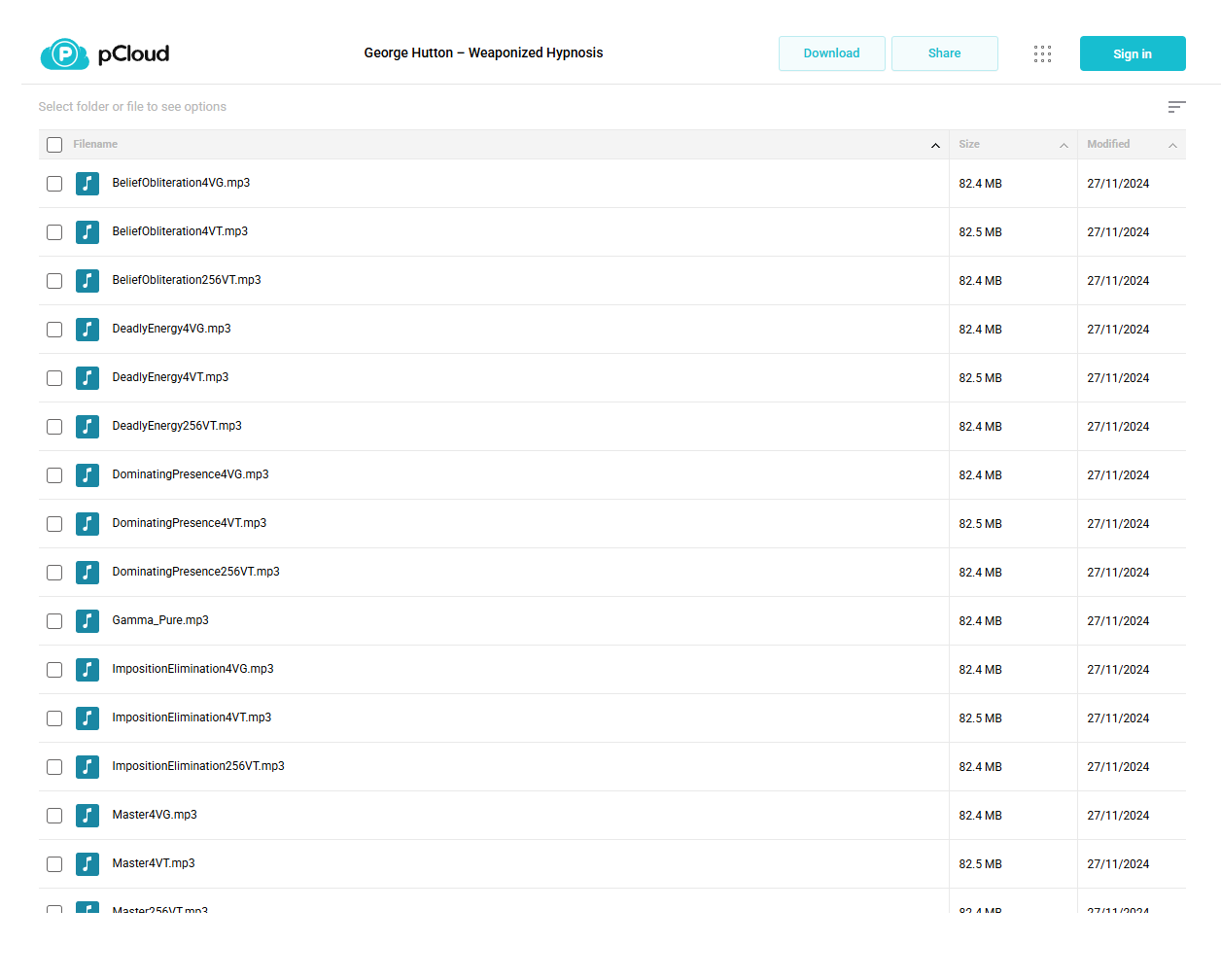
Task: Check the box for DeadlyEnergy256VT.mp3
Action: tap(54, 427)
